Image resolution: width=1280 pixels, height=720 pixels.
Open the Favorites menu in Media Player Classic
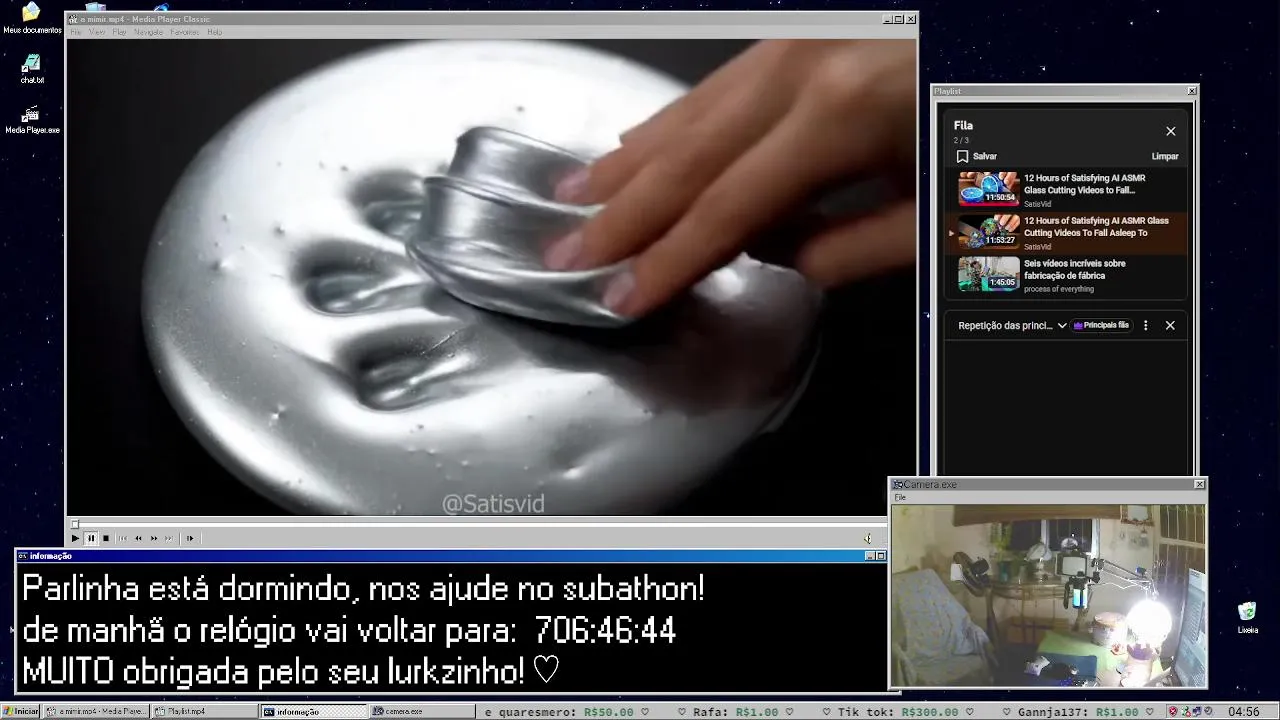click(x=185, y=32)
